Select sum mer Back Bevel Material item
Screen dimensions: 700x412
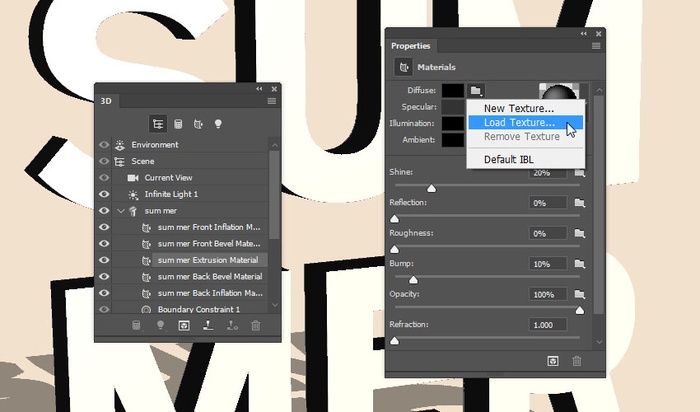[210, 277]
